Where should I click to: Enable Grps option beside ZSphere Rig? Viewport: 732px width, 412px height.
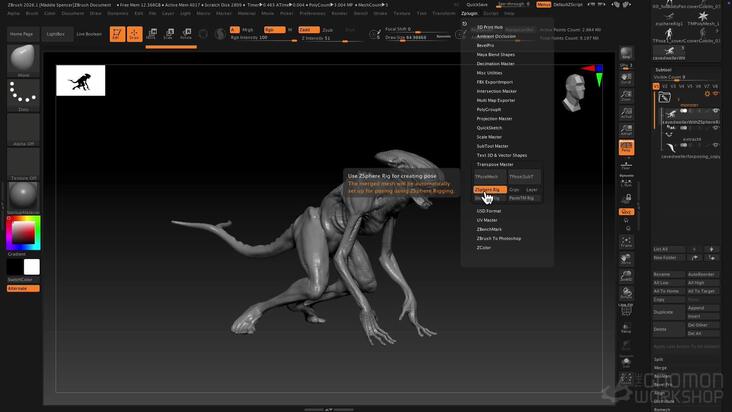(514, 189)
